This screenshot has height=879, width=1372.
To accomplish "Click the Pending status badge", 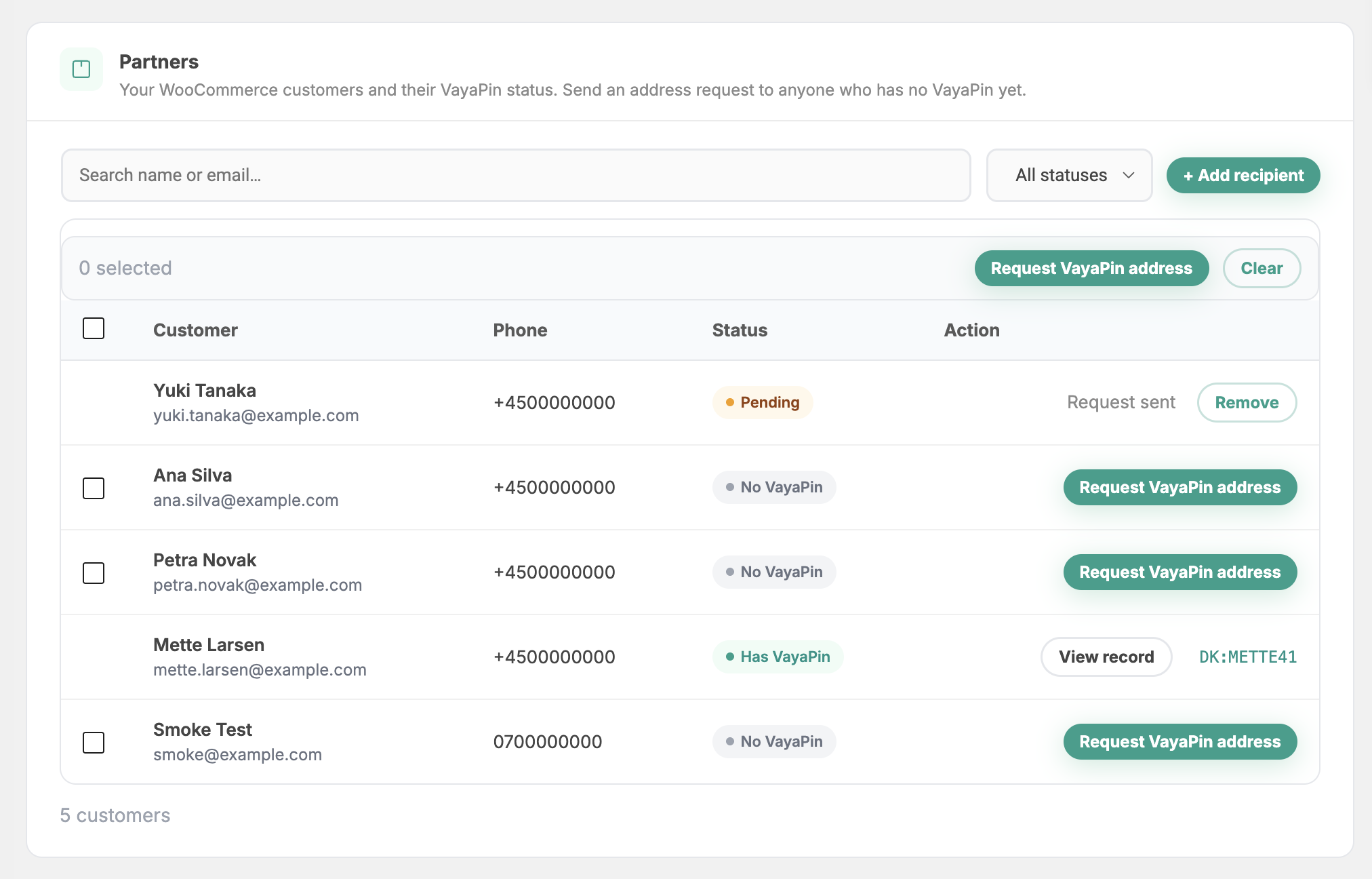I will point(763,402).
